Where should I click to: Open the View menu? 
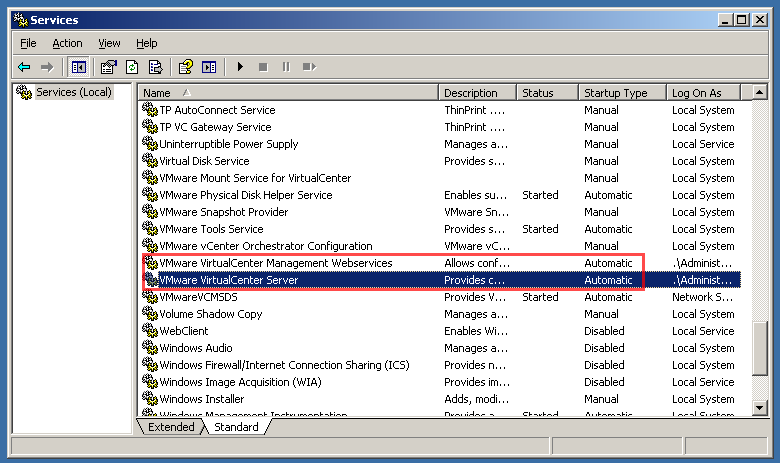click(x=109, y=43)
